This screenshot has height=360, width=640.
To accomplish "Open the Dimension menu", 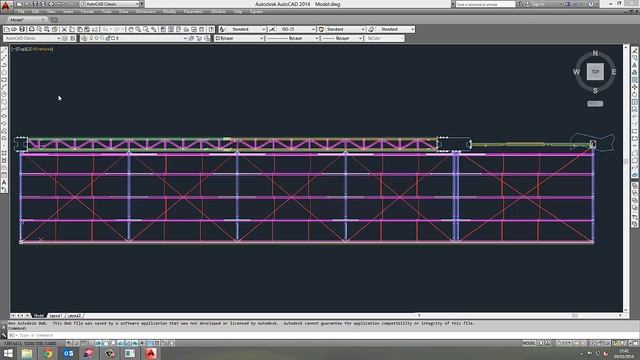I will (x=146, y=12).
